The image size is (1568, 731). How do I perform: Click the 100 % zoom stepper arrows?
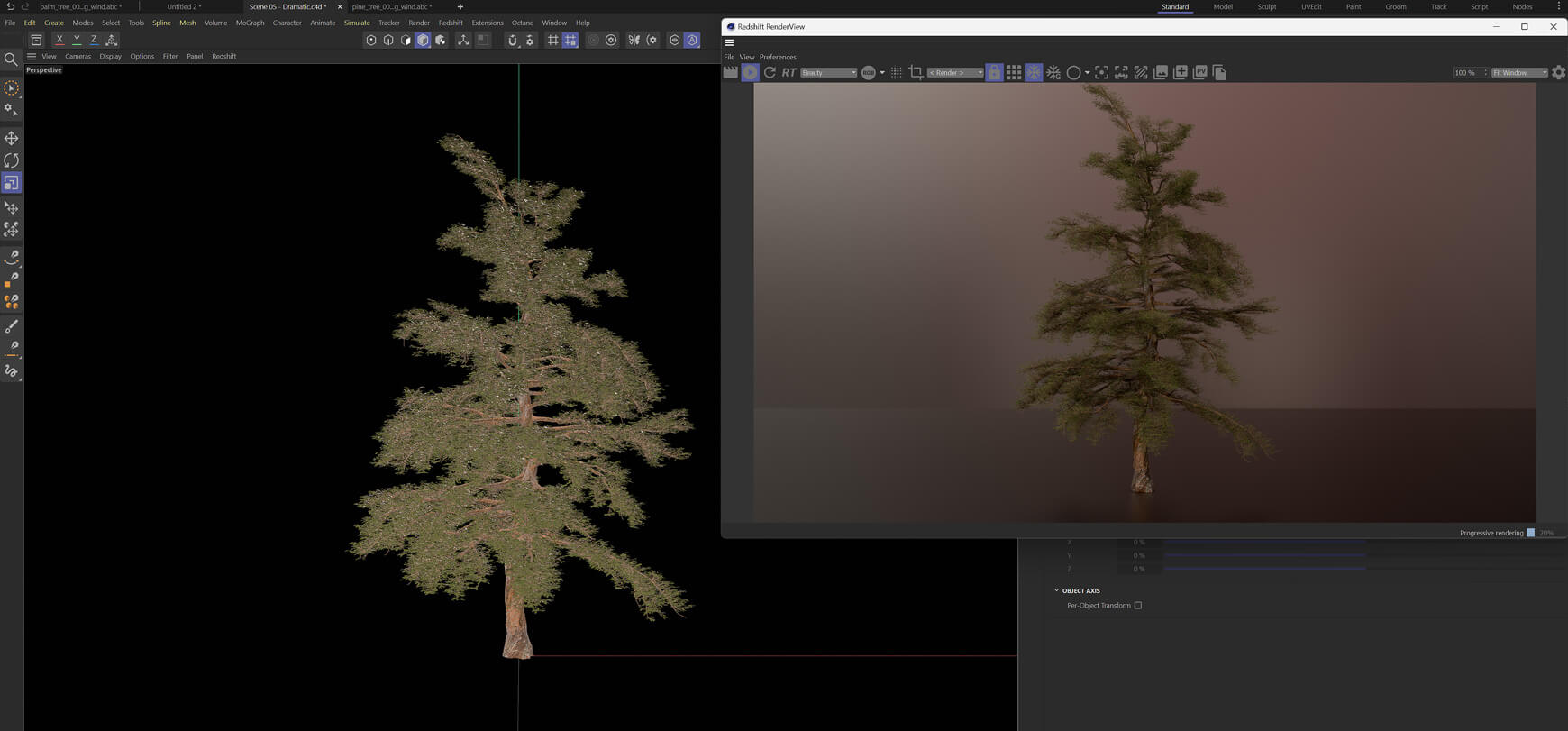tap(1485, 72)
